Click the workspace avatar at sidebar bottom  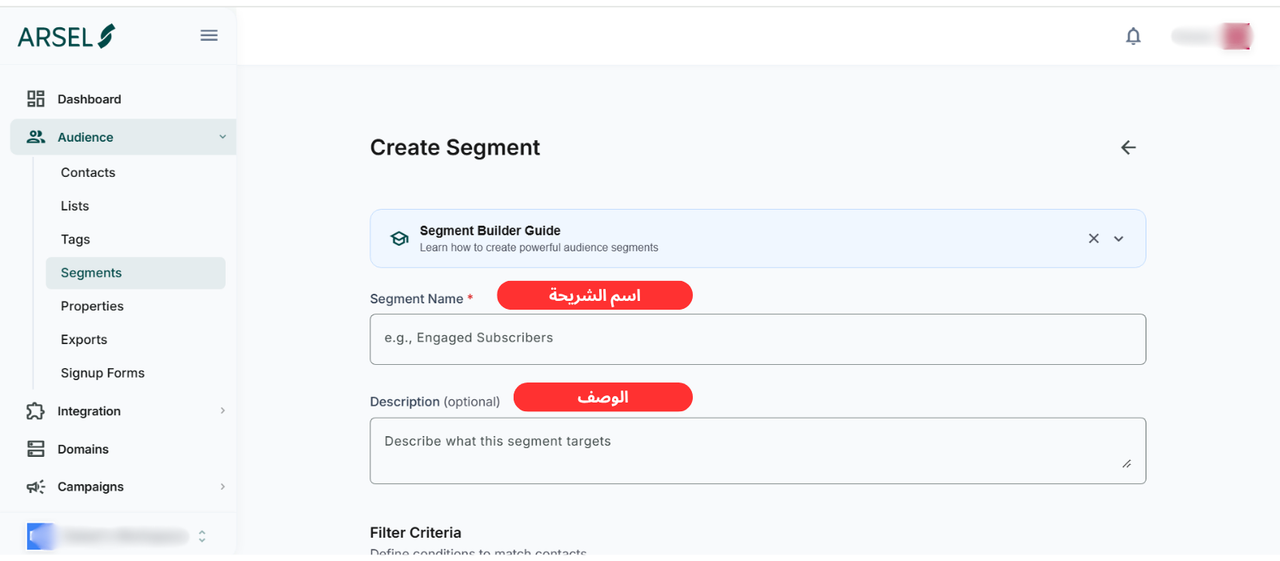(x=40, y=536)
